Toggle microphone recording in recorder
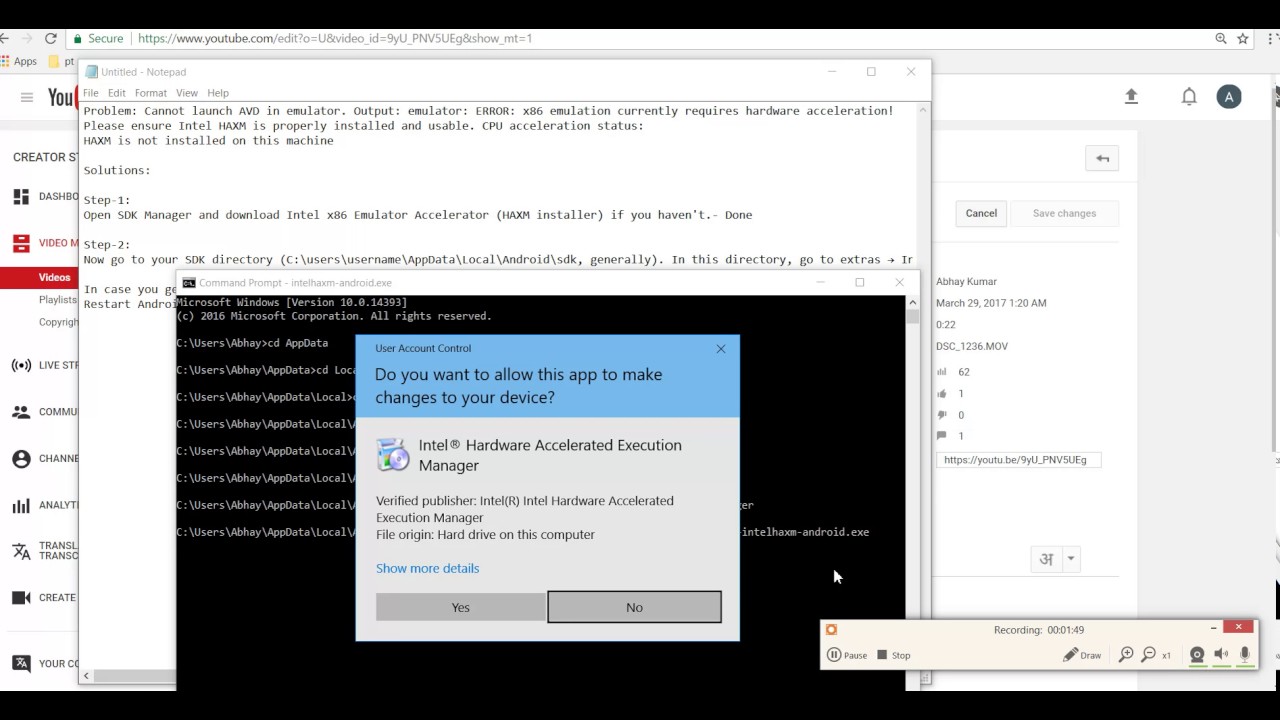 click(x=1245, y=655)
